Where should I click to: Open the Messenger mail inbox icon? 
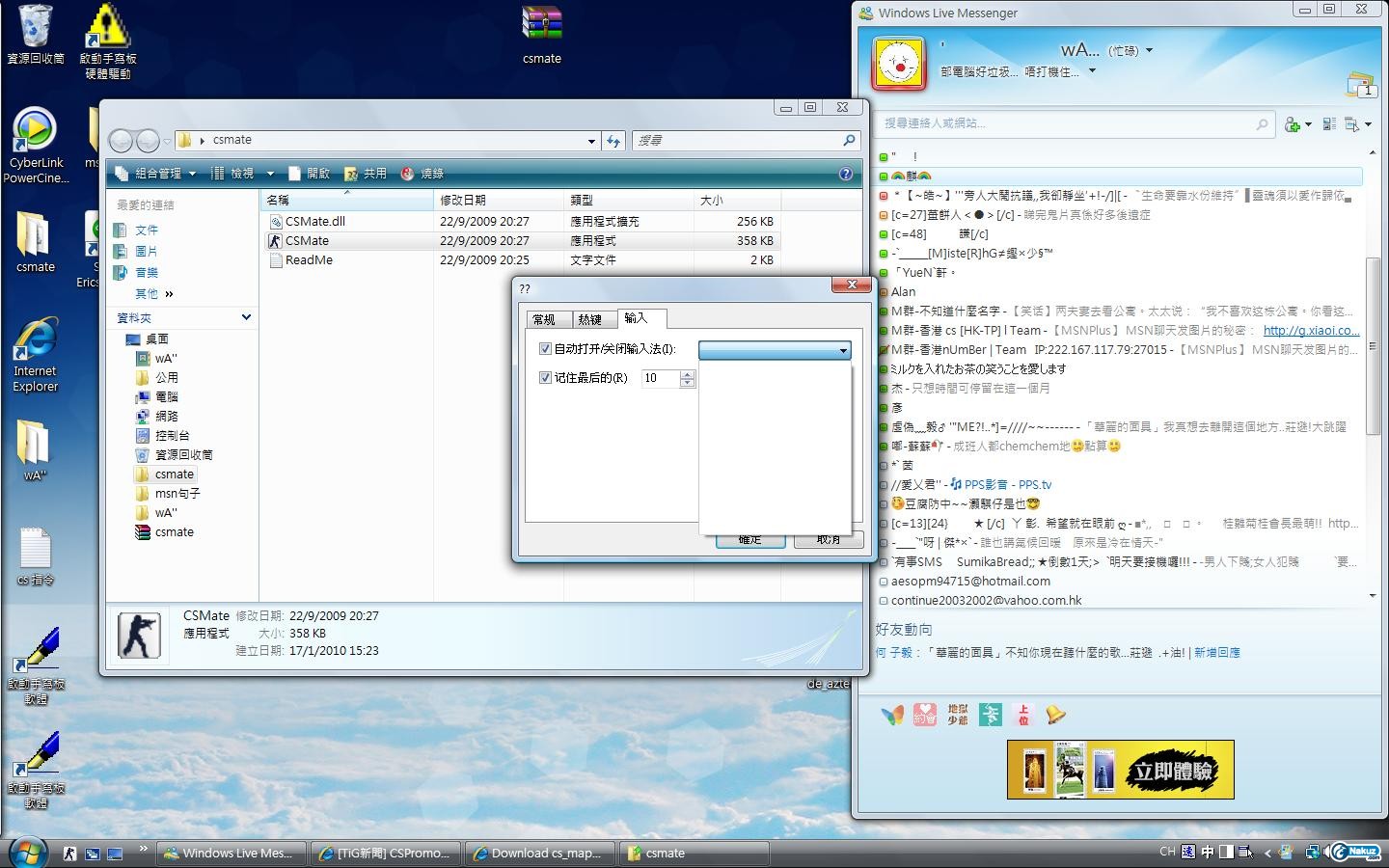1360,85
